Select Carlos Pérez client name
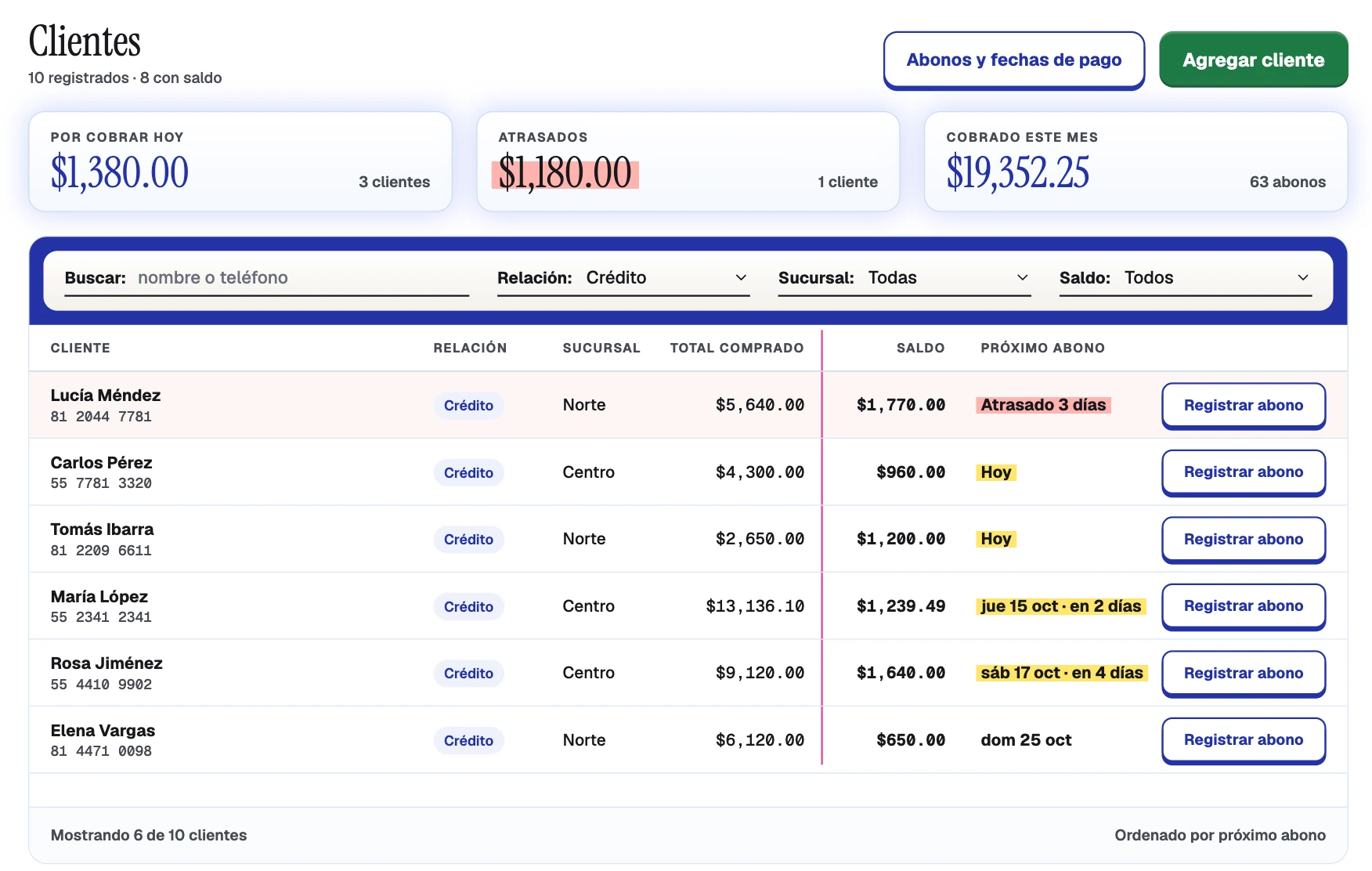The image size is (1372, 871). 102,463
